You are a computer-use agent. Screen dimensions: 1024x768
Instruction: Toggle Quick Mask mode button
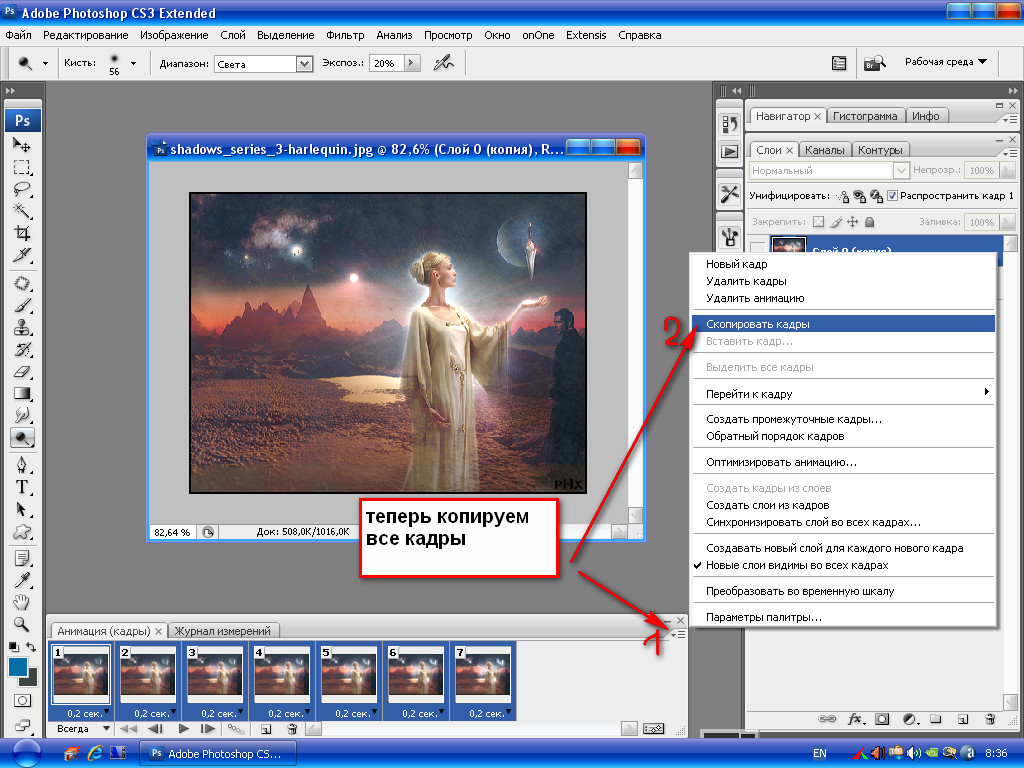tap(22, 701)
